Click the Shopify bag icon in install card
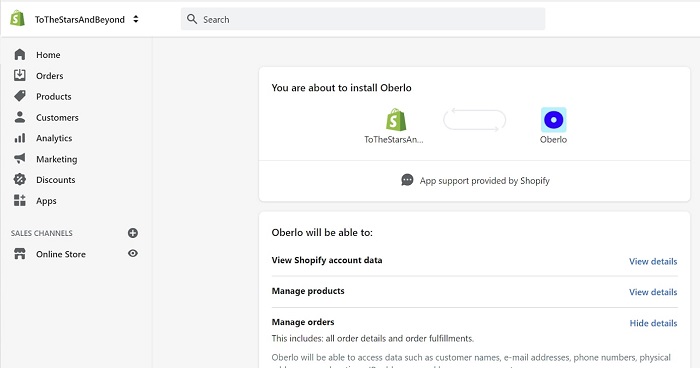 (x=396, y=120)
